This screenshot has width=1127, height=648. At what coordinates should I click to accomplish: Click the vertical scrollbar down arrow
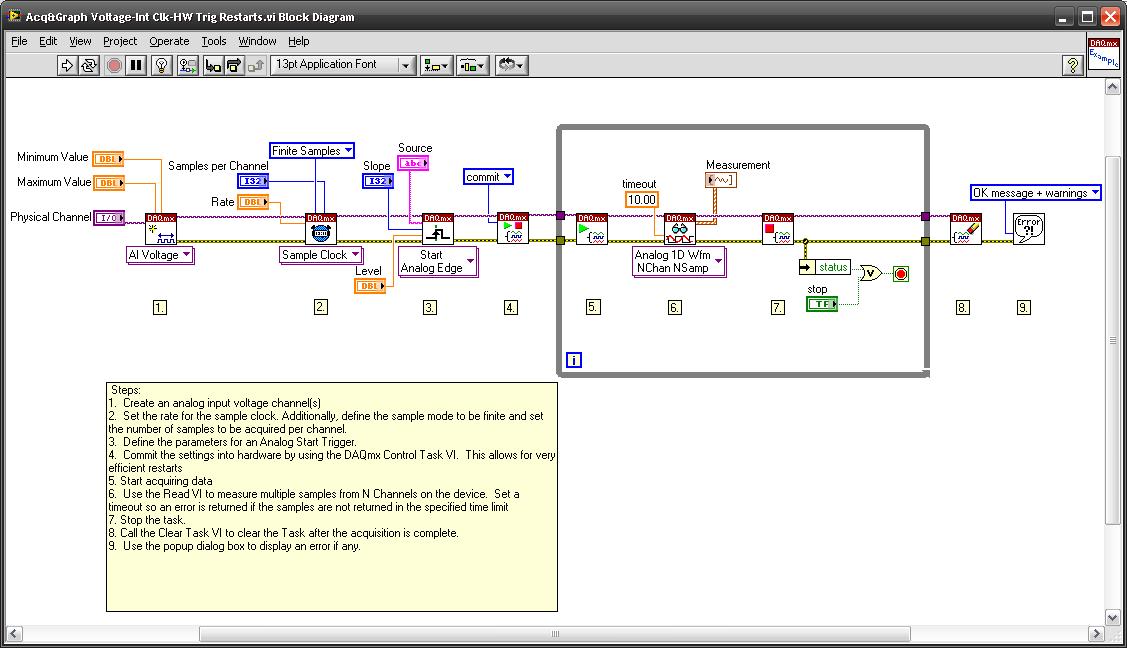[x=1112, y=617]
